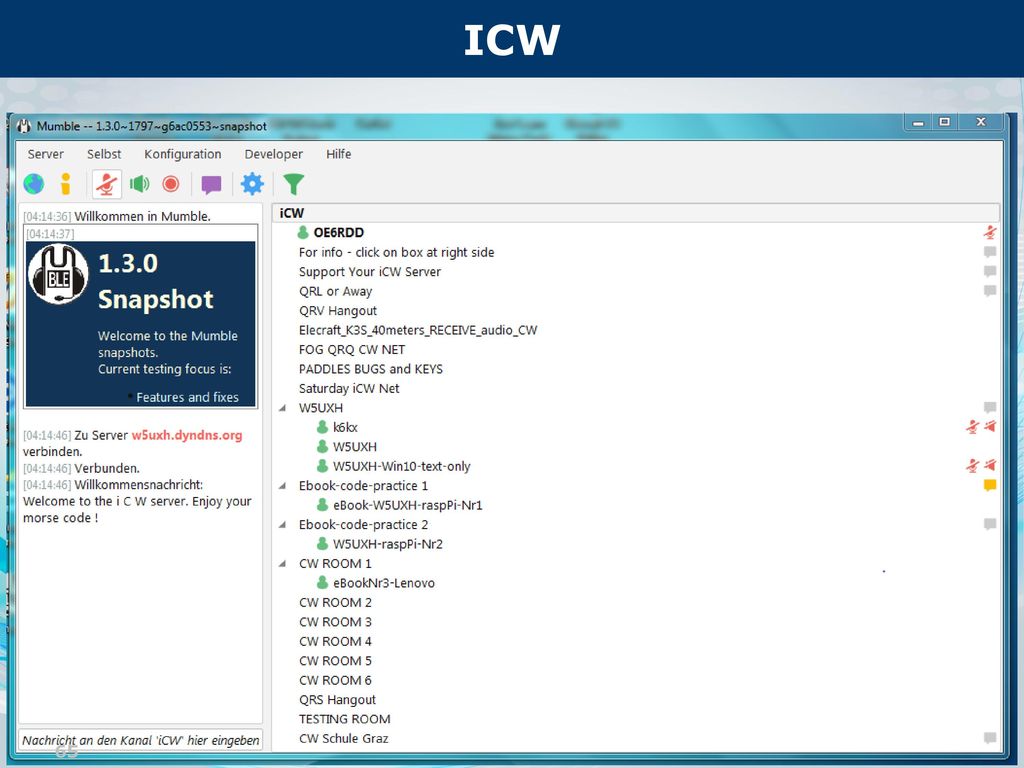Show server information via yellow info icon
1024x768 pixels.
coord(65,184)
